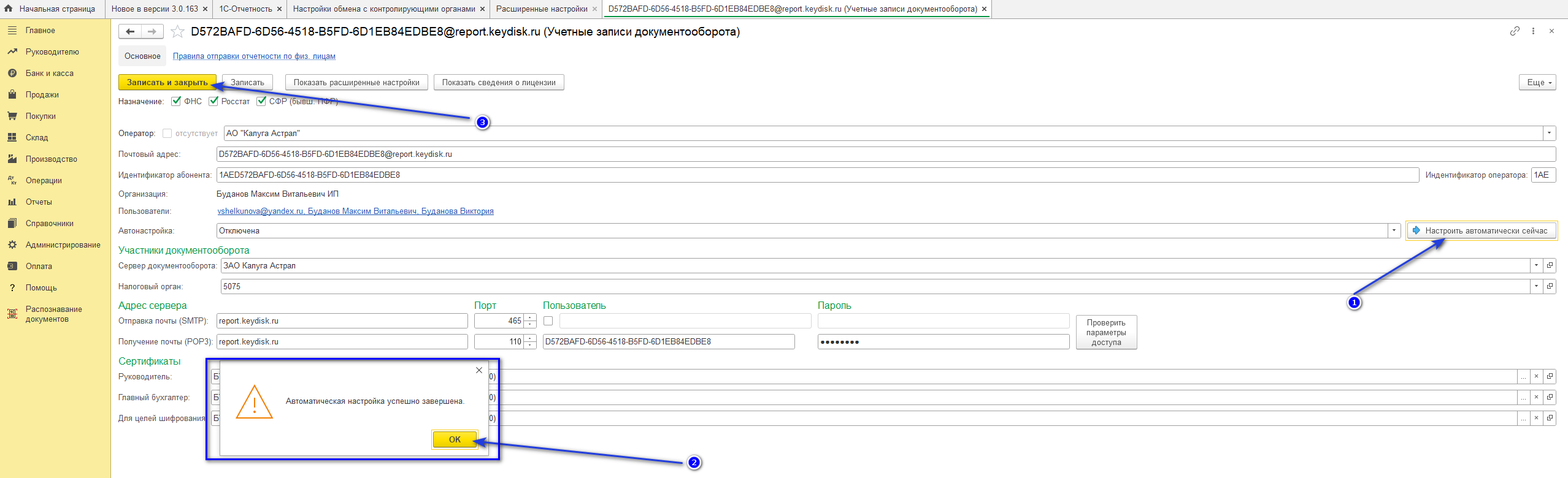Open the Еще menu

pyautogui.click(x=1539, y=83)
